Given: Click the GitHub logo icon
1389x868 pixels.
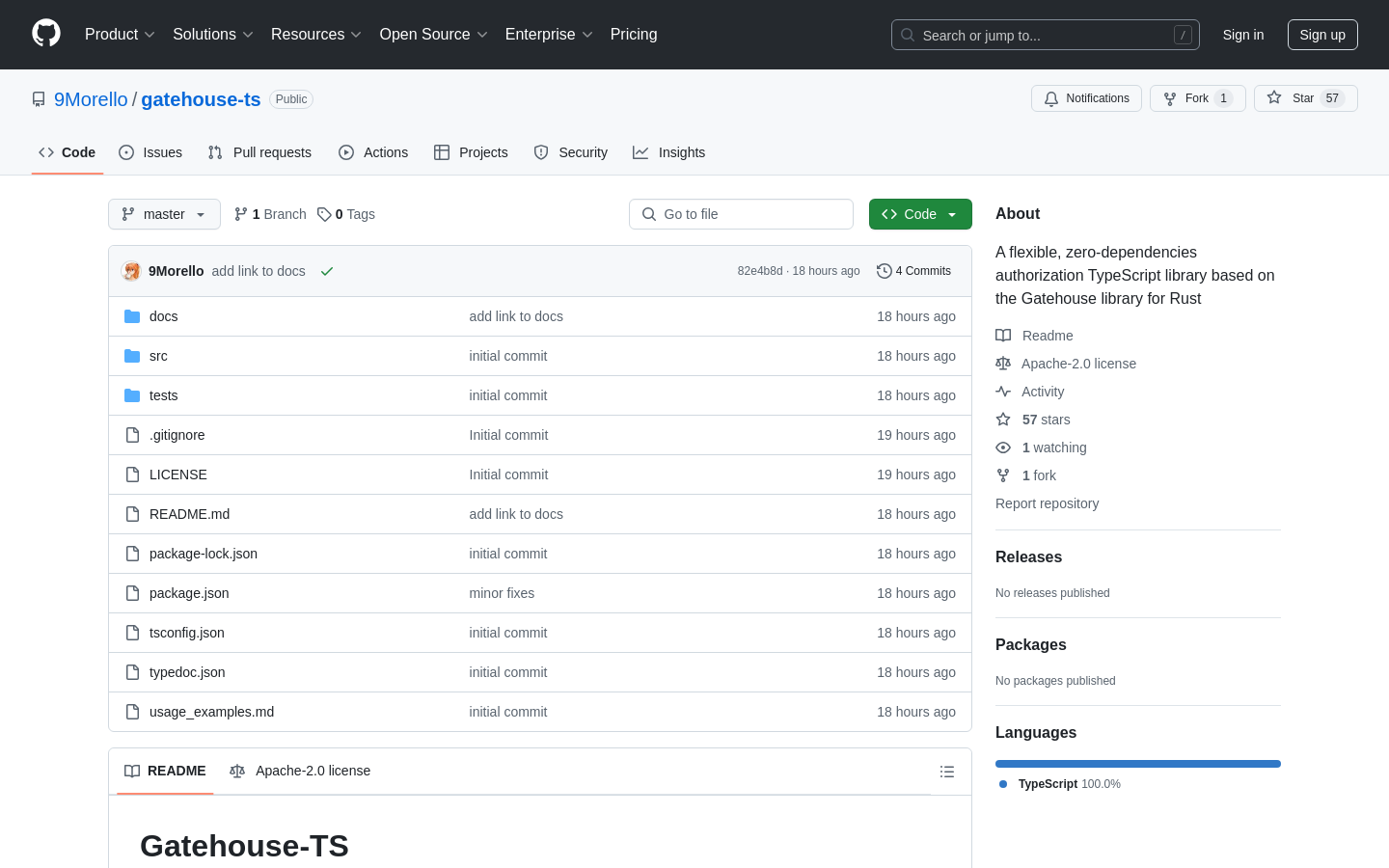Looking at the screenshot, I should [x=46, y=34].
